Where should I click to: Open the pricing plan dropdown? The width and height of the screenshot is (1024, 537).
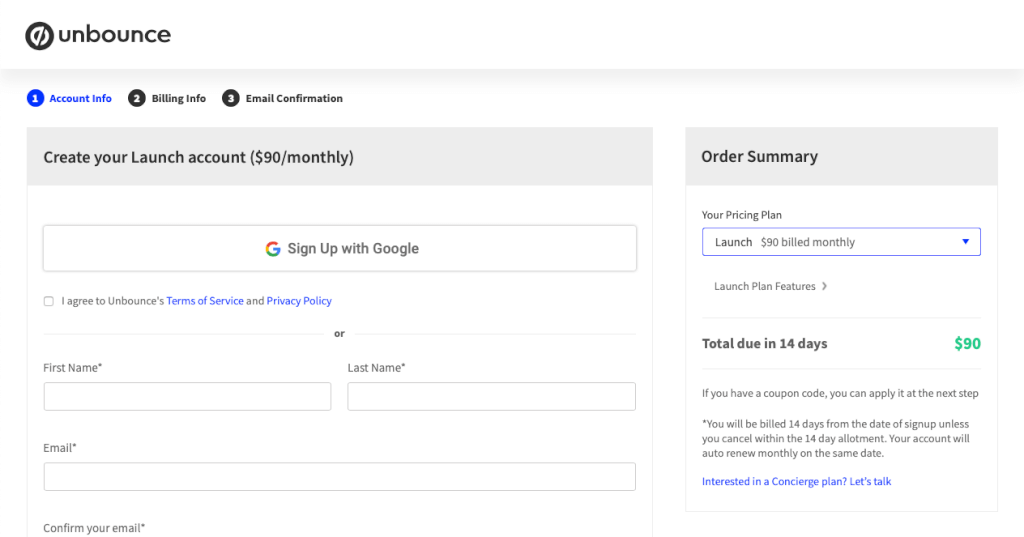tap(841, 242)
